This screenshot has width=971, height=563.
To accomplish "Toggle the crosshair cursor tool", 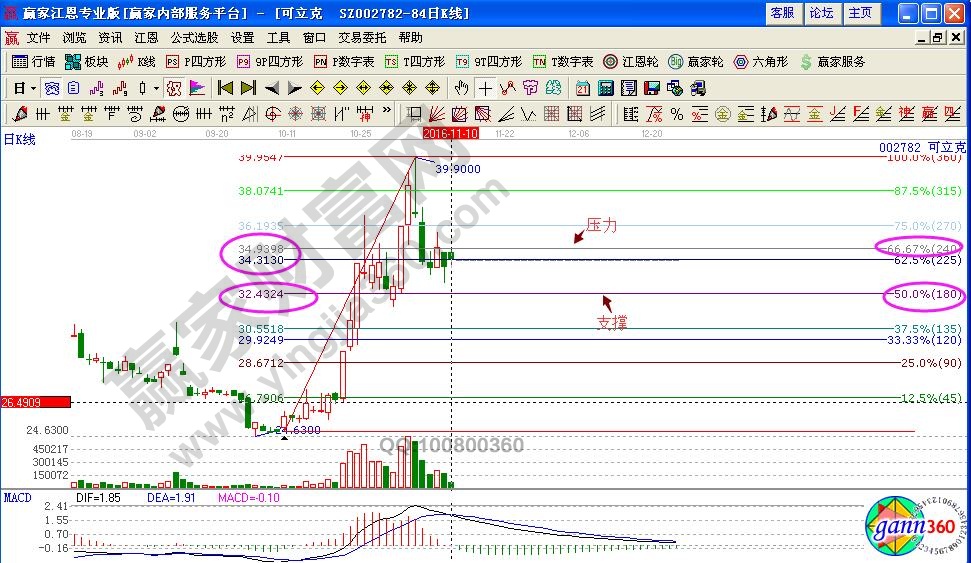I will point(484,88).
